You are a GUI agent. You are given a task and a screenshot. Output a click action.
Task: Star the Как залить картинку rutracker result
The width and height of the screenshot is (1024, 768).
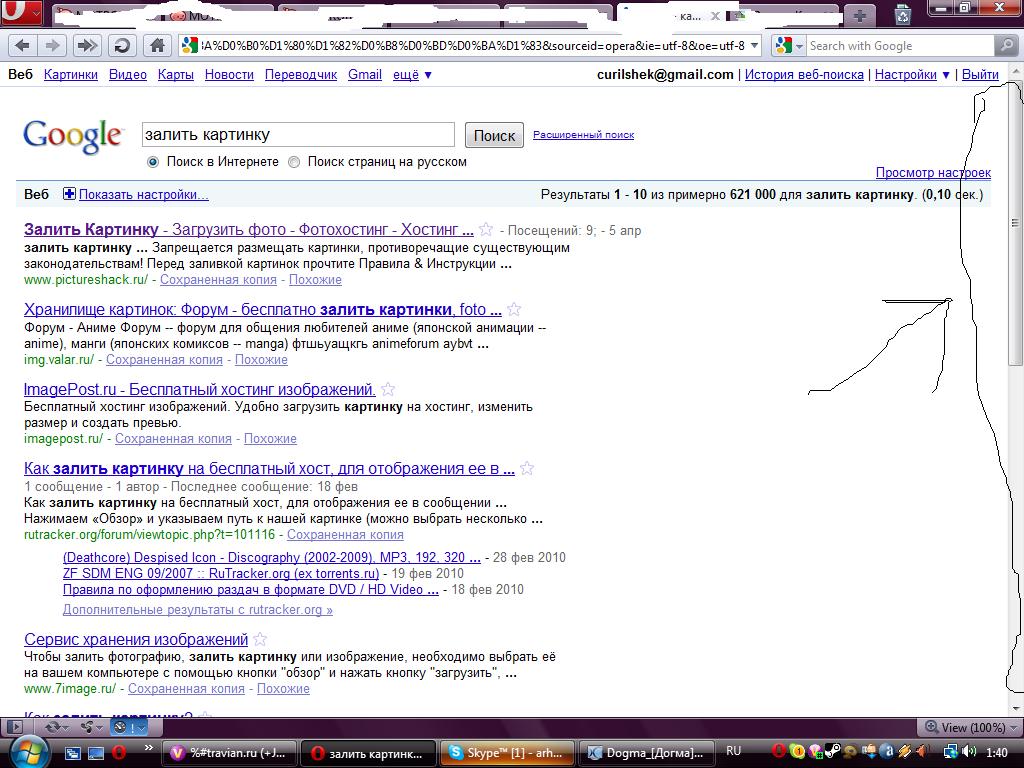pos(527,468)
